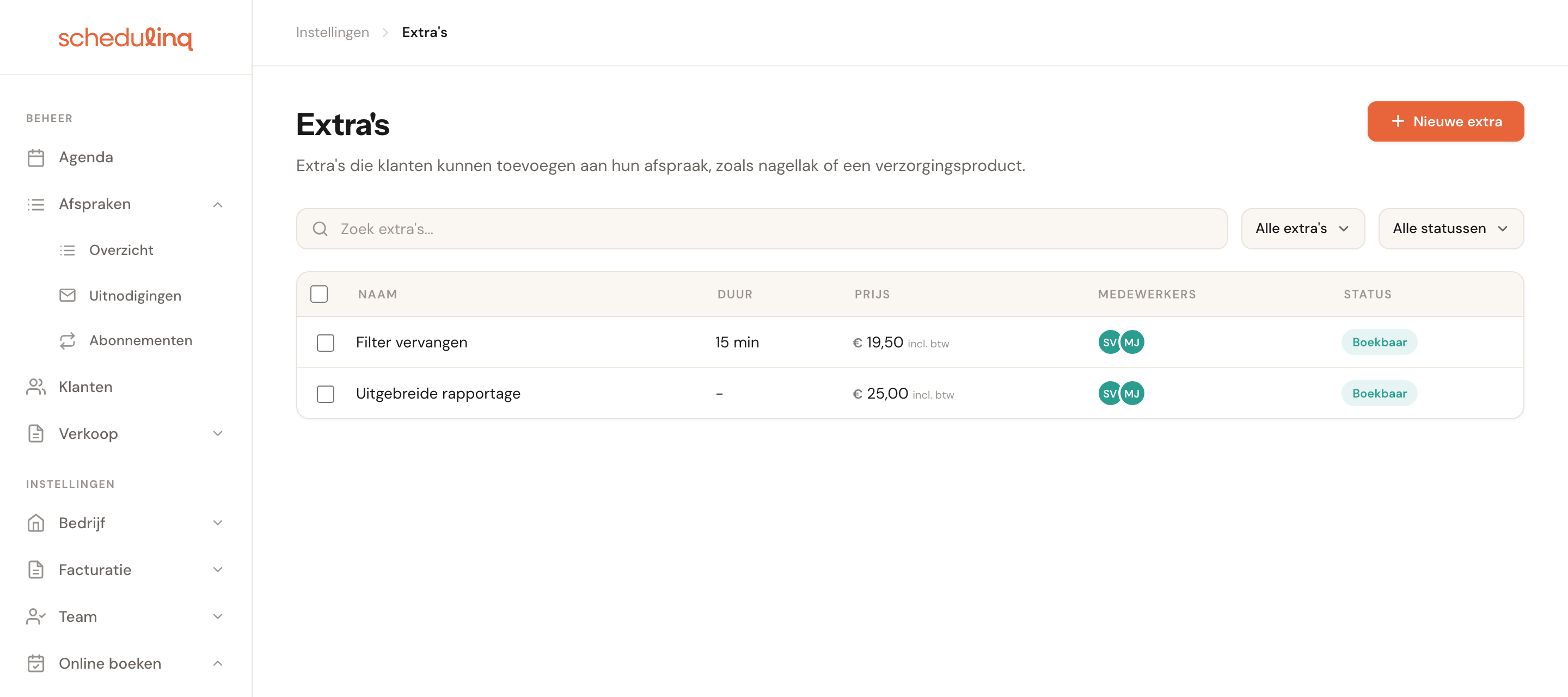Click MJ avatar in Uitgebreide rapportage row
1568x697 pixels.
[1132, 393]
